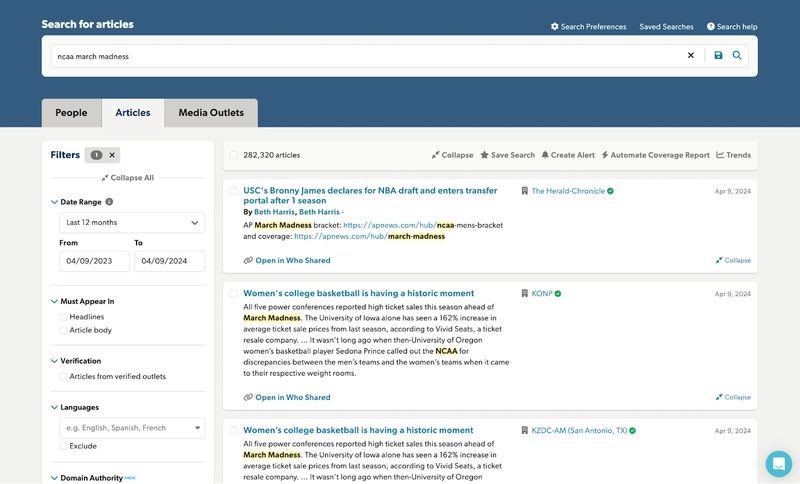Screen dimensions: 800x484
Task: Click the Create Alert button
Action: pyautogui.click(x=568, y=155)
